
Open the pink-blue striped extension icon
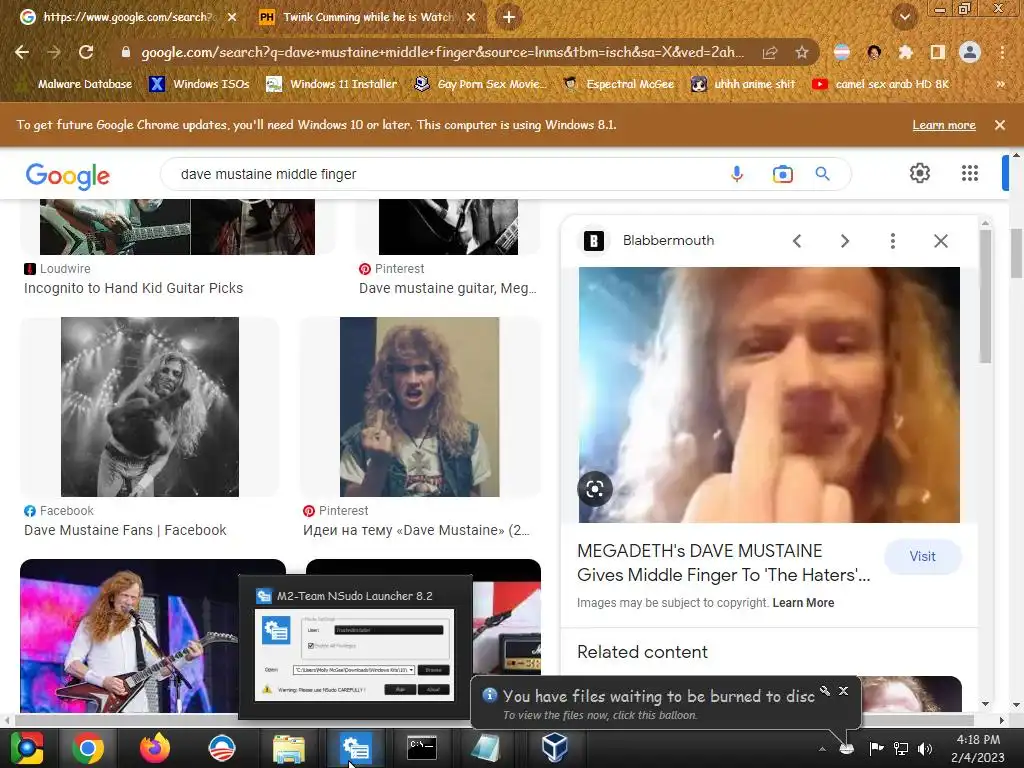(x=842, y=52)
